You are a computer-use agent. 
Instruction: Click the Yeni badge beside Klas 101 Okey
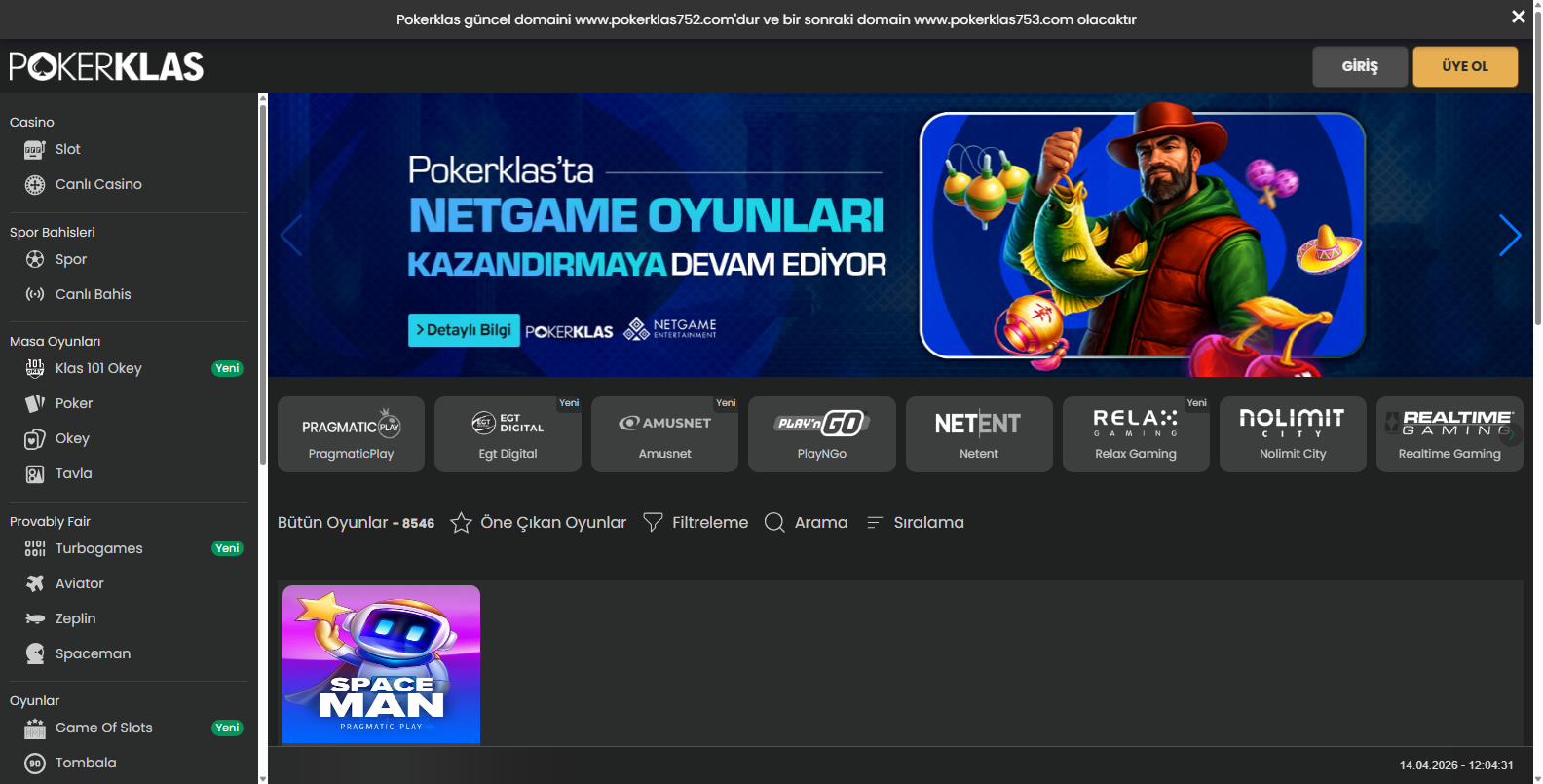[227, 368]
